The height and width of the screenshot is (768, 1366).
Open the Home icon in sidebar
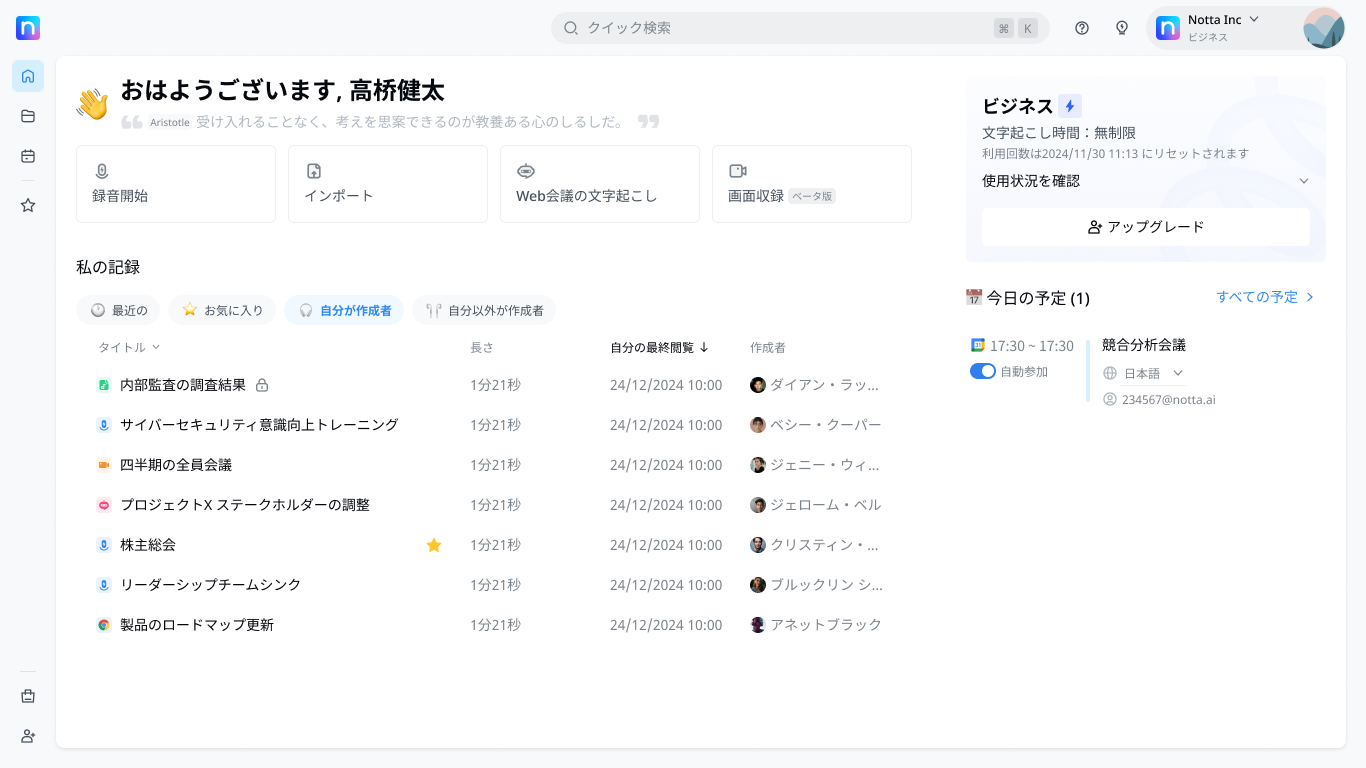pyautogui.click(x=28, y=76)
